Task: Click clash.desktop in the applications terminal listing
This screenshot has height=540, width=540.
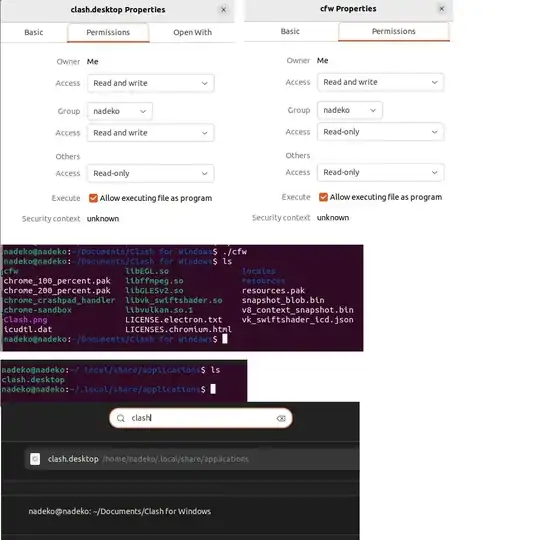Action: [33, 380]
